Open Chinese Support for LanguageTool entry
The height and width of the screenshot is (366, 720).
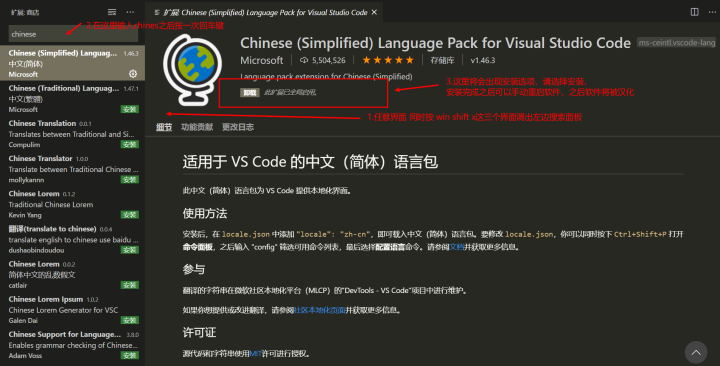click(x=72, y=344)
